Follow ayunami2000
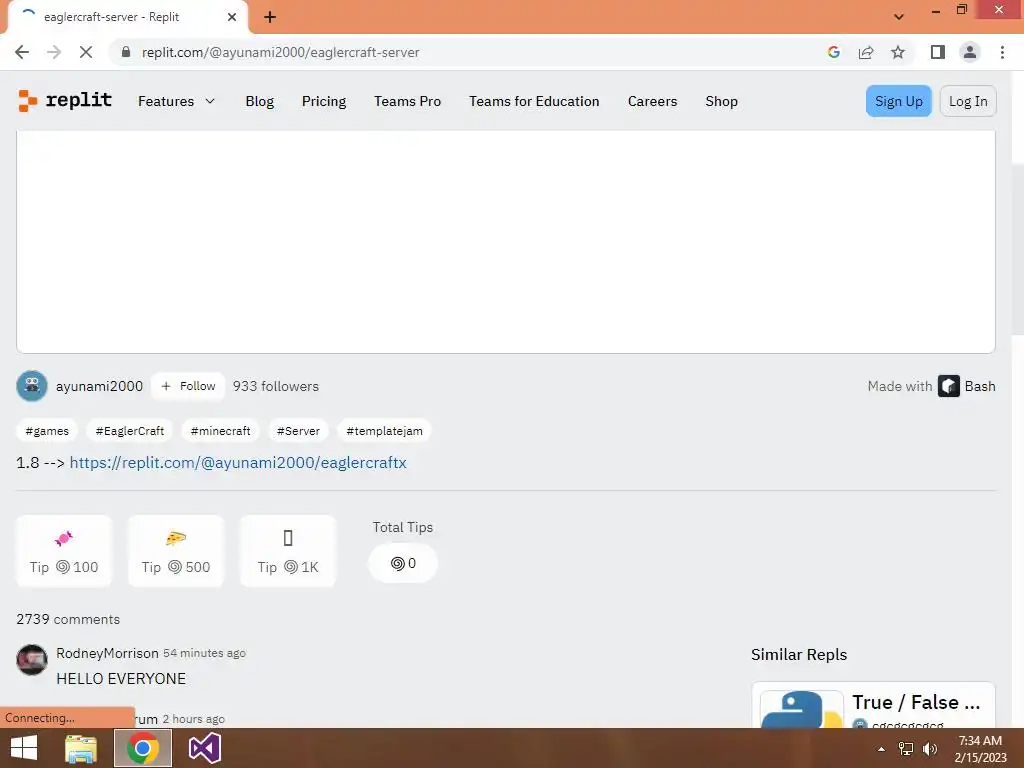 (188, 386)
